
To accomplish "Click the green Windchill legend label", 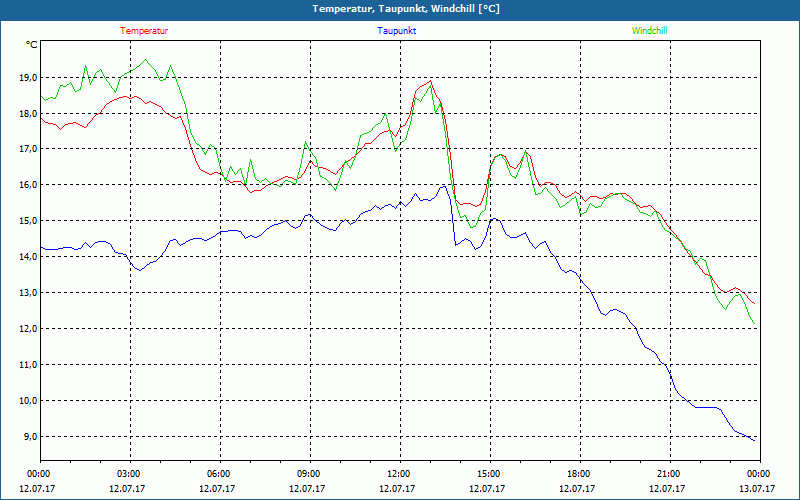I will (x=649, y=31).
